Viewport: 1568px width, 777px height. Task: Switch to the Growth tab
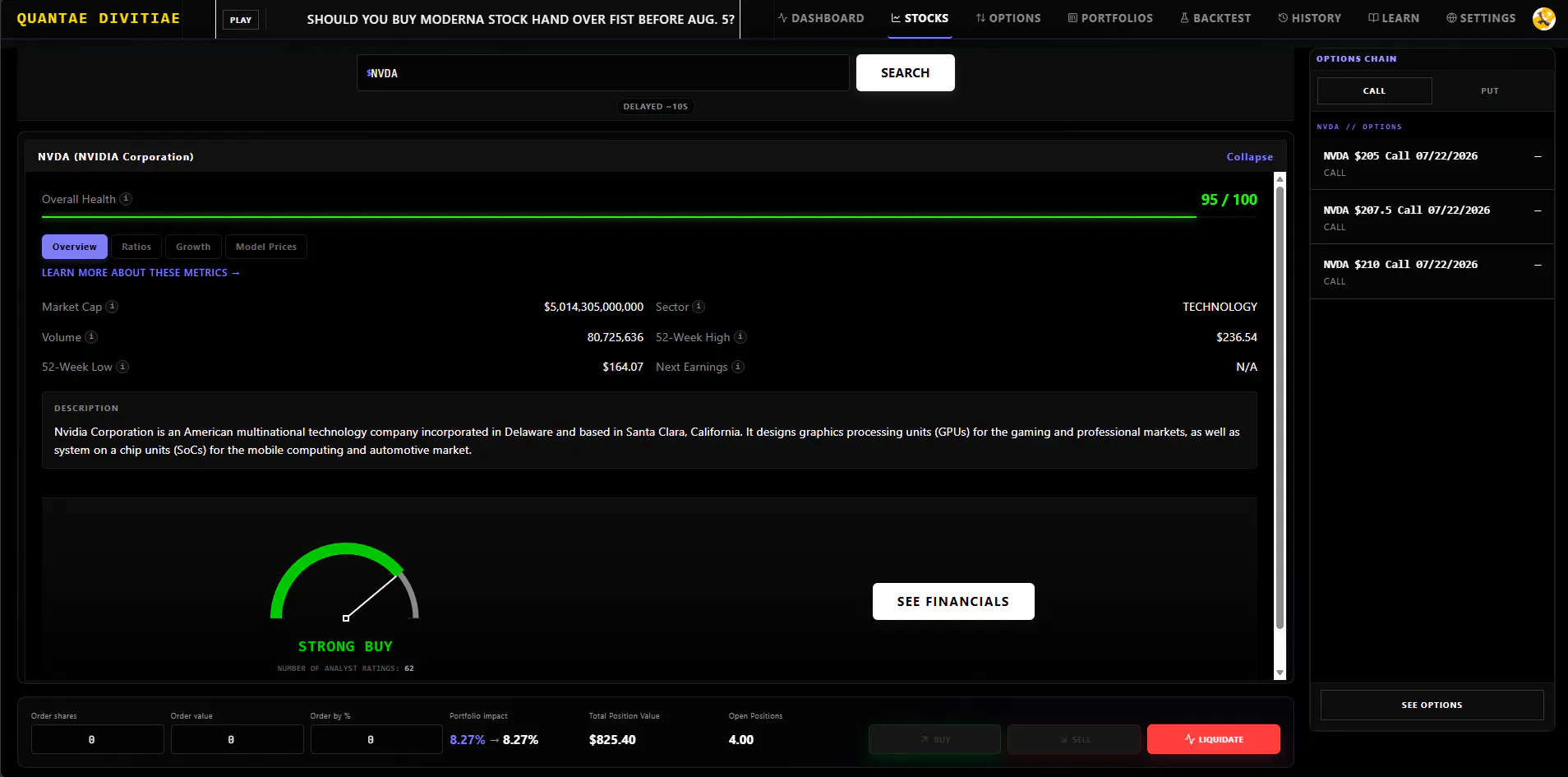point(193,247)
